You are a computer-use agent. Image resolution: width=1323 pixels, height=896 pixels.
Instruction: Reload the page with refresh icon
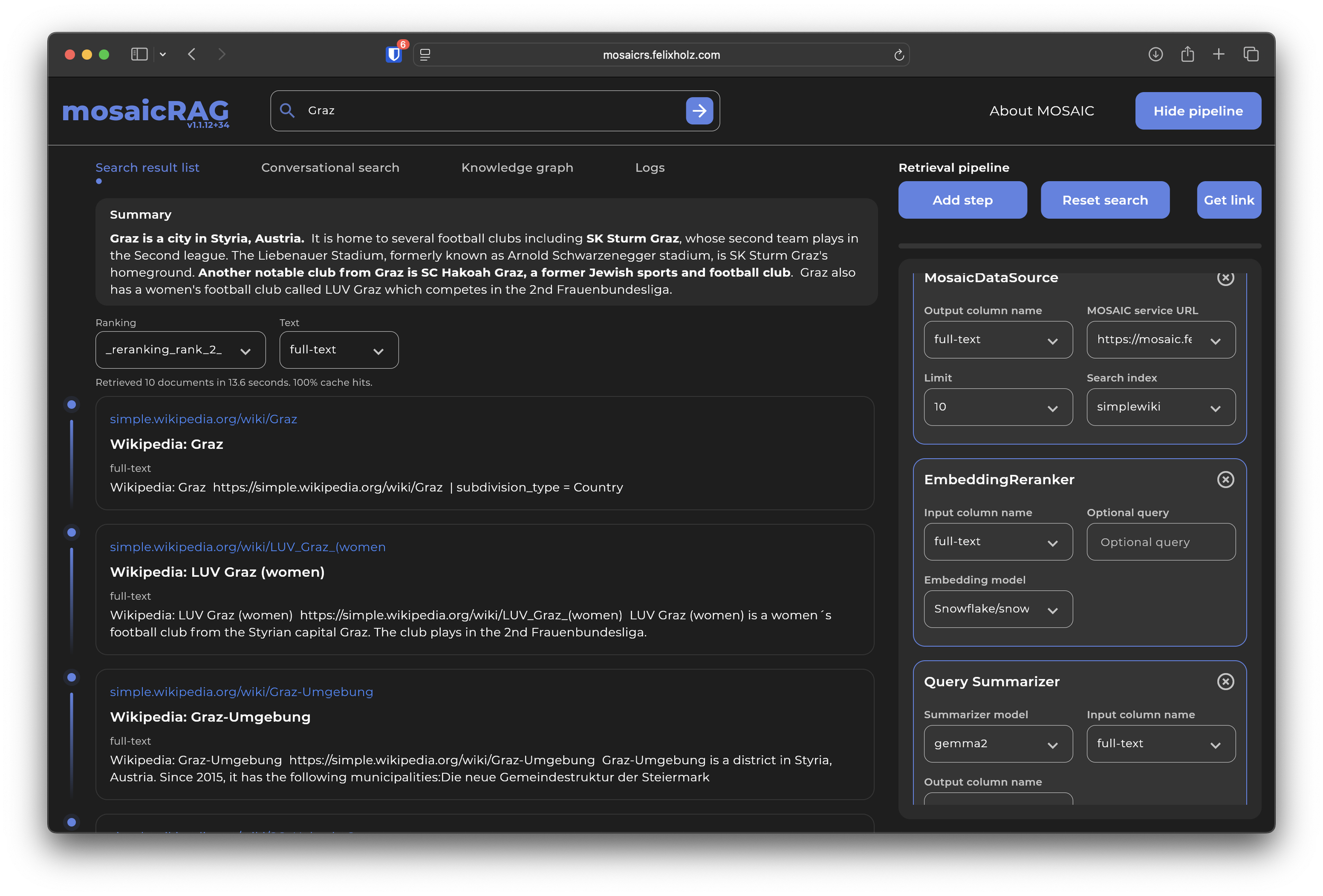pos(899,55)
